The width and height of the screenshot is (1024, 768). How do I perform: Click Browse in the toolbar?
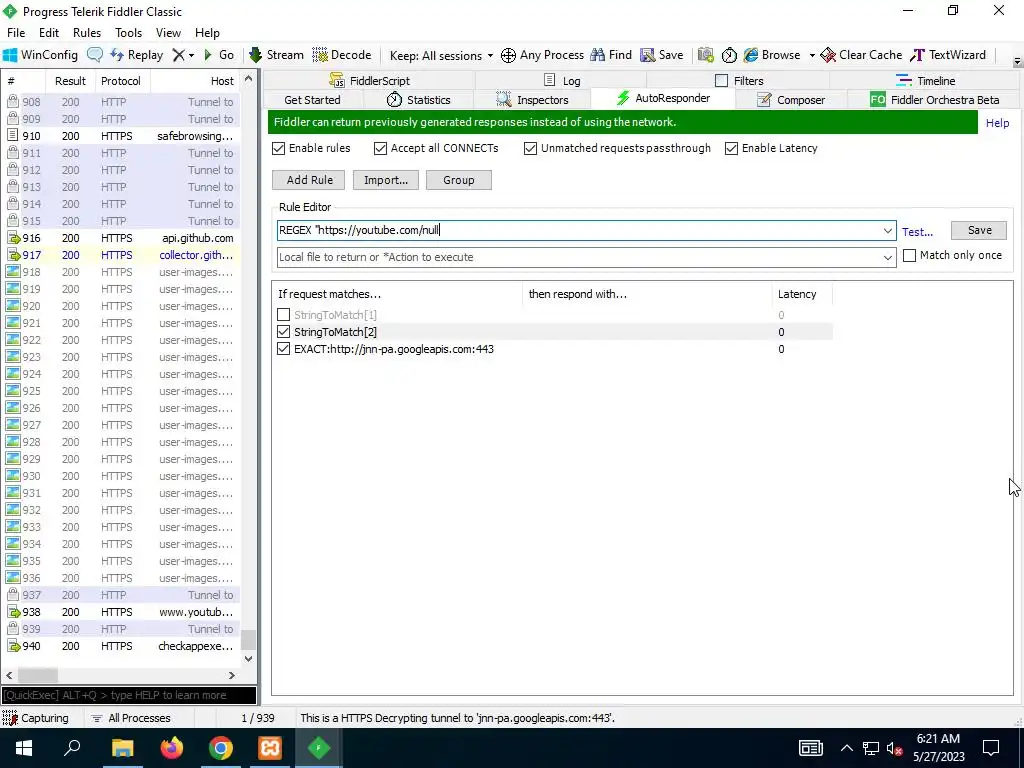772,55
